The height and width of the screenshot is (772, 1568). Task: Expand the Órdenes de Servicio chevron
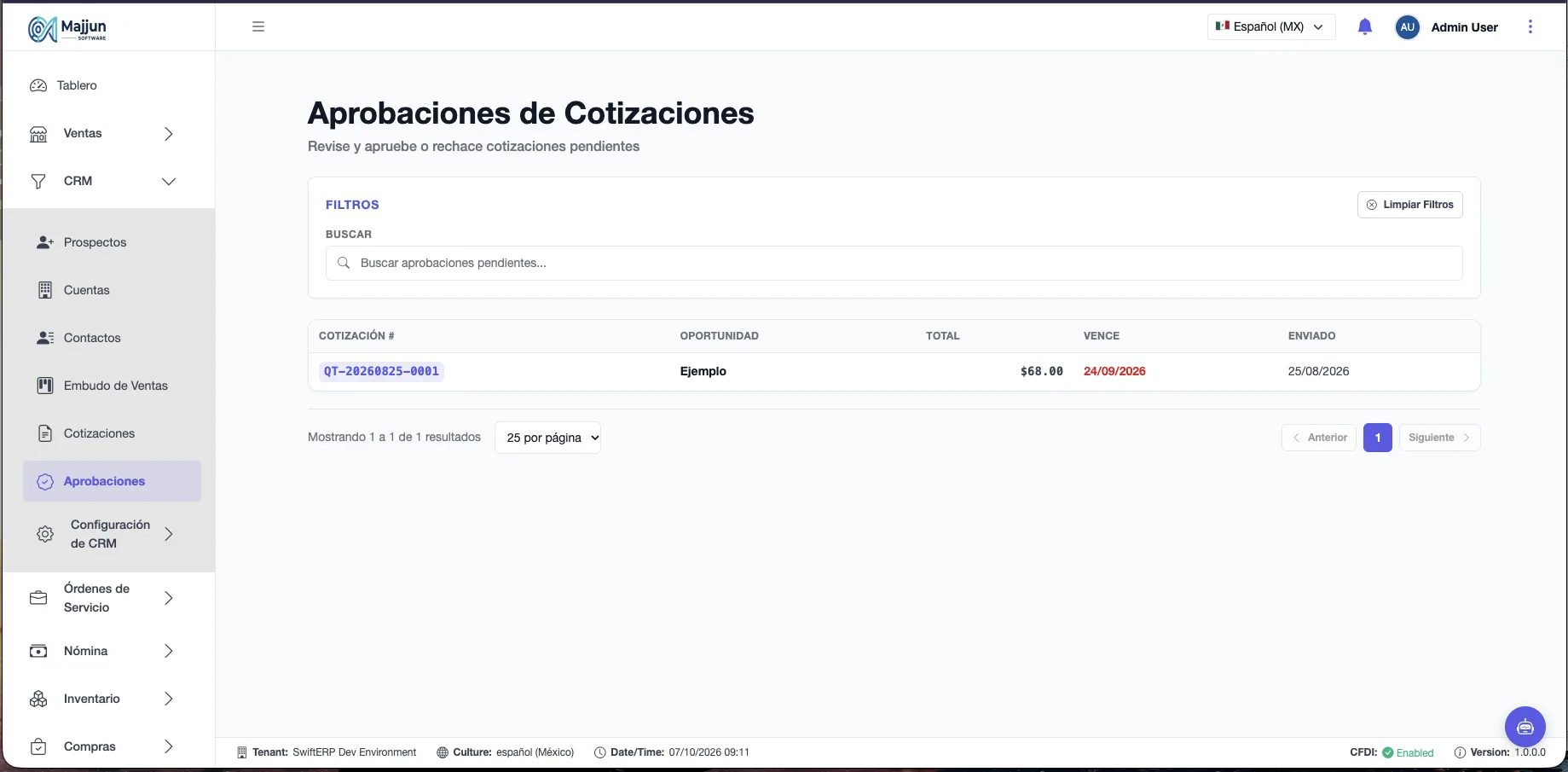point(169,598)
